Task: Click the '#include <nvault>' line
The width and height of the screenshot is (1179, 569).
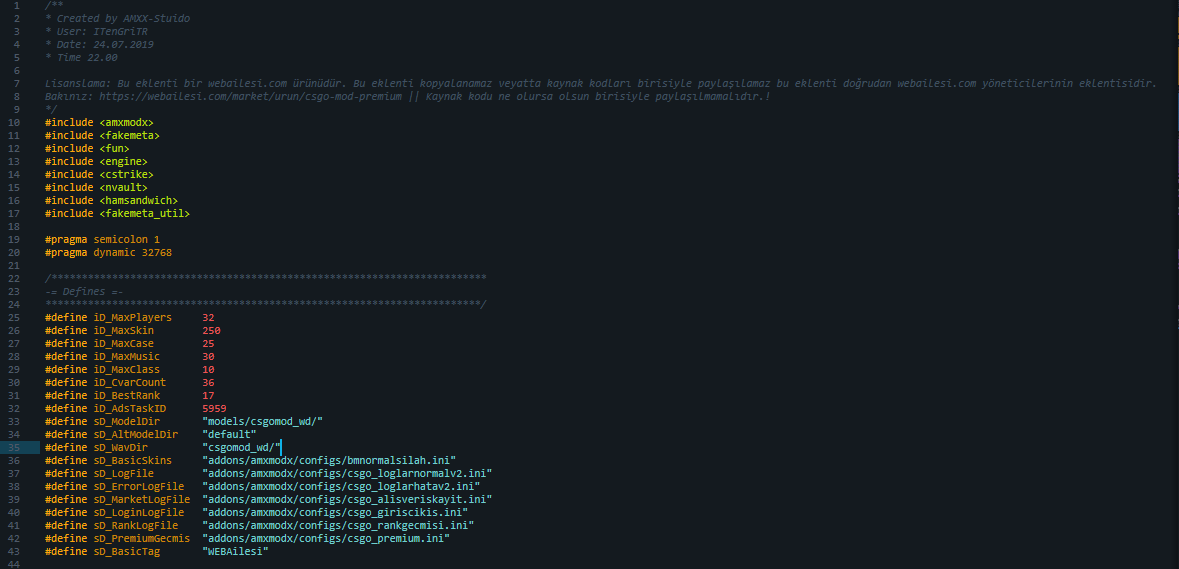Action: coord(96,187)
